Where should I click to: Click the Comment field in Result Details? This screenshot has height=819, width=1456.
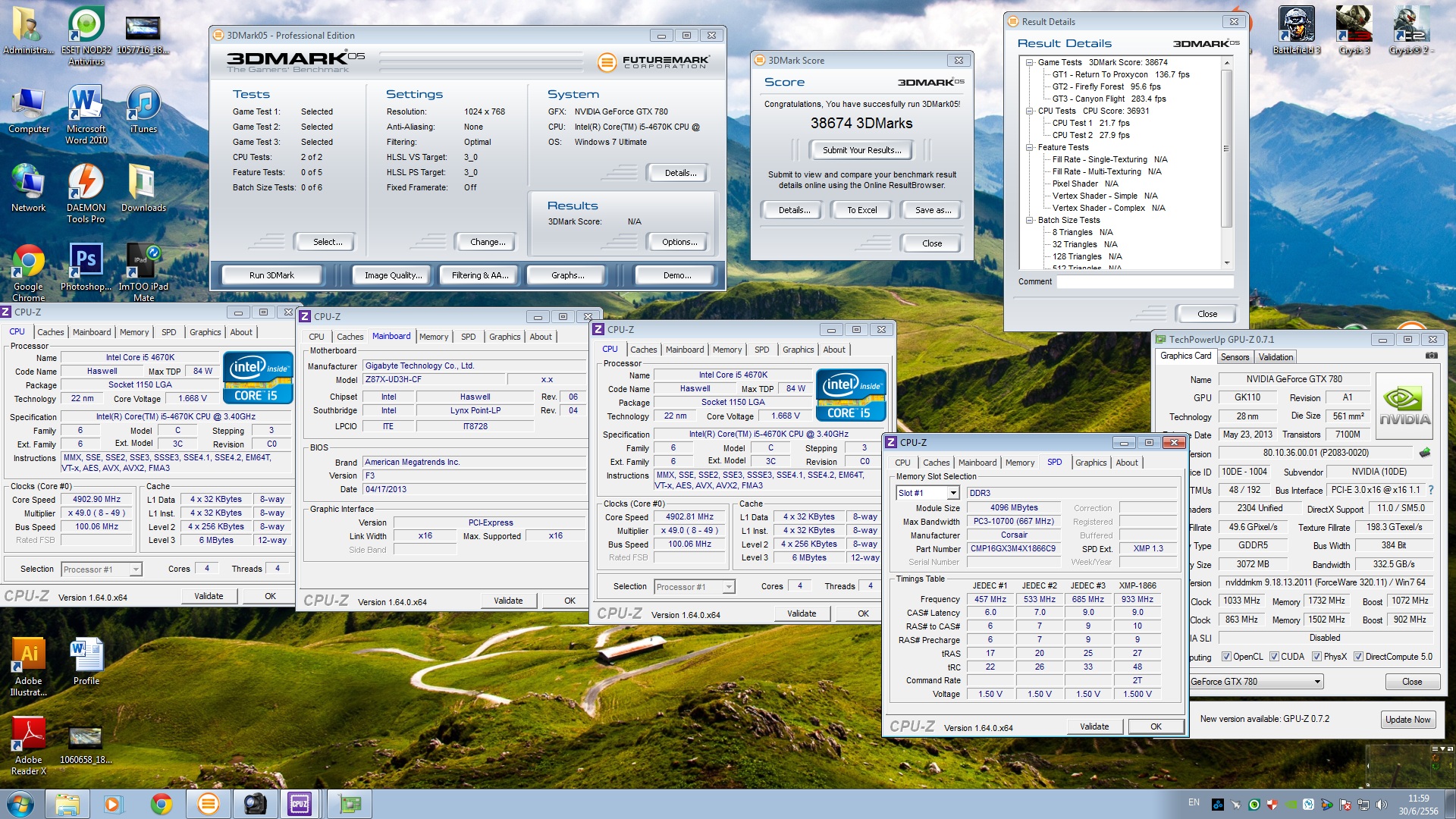coord(1144,281)
